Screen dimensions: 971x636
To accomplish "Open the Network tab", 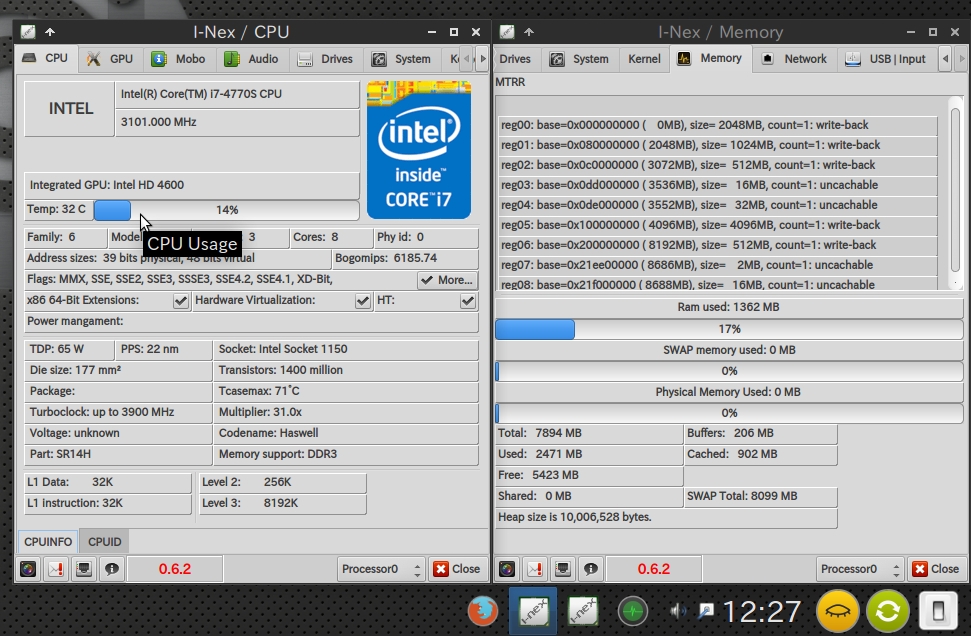I will click(x=795, y=59).
